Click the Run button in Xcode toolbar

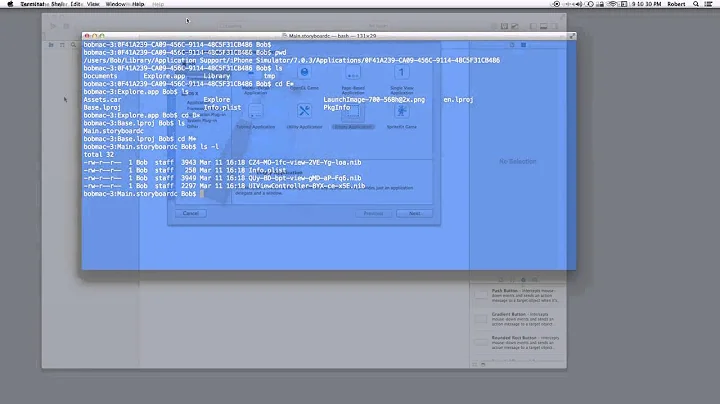(x=53, y=26)
